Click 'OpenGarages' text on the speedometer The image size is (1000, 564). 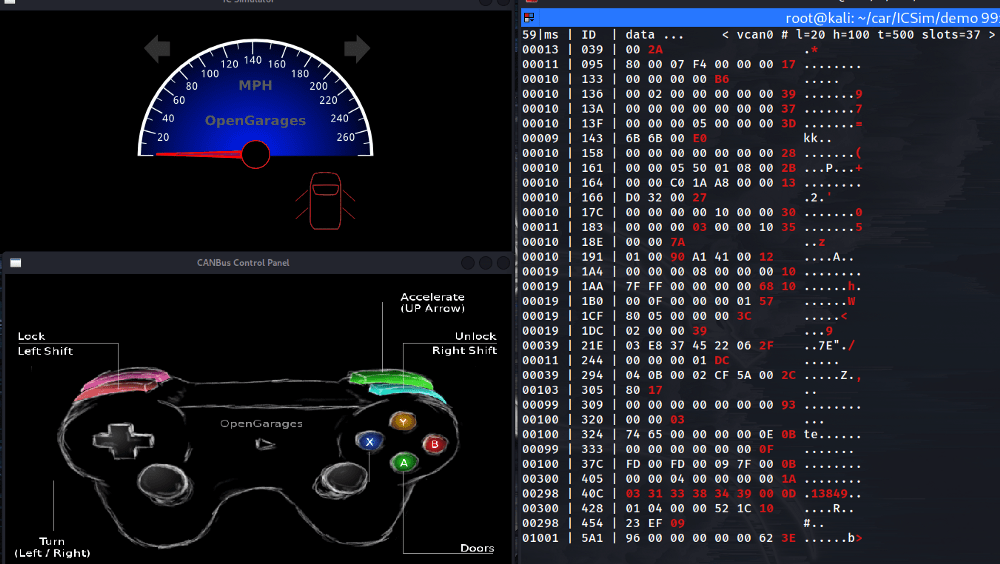pos(255,121)
